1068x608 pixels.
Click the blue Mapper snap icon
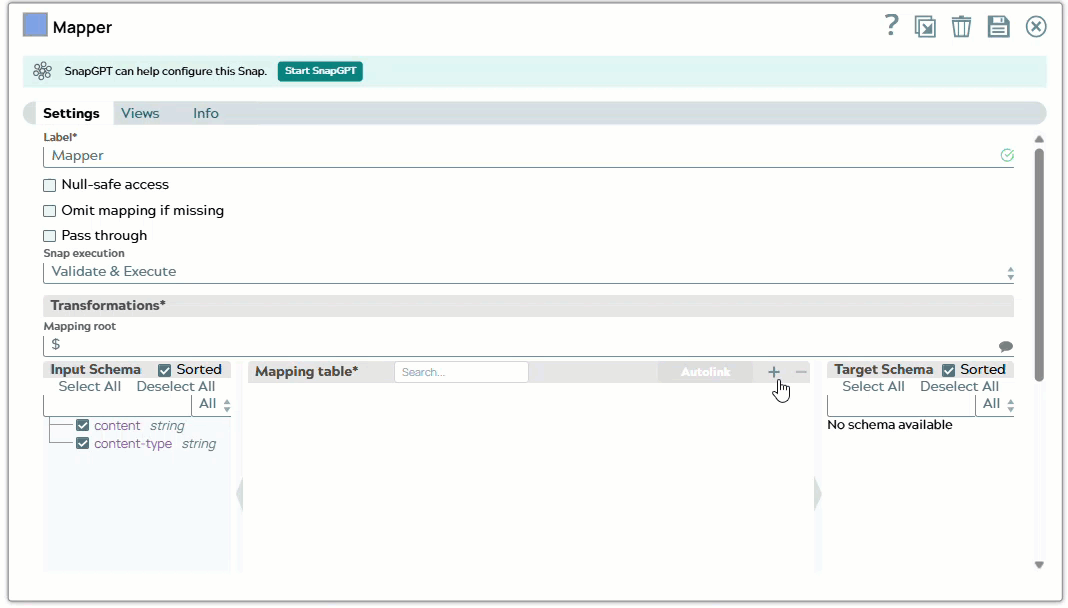[35, 25]
